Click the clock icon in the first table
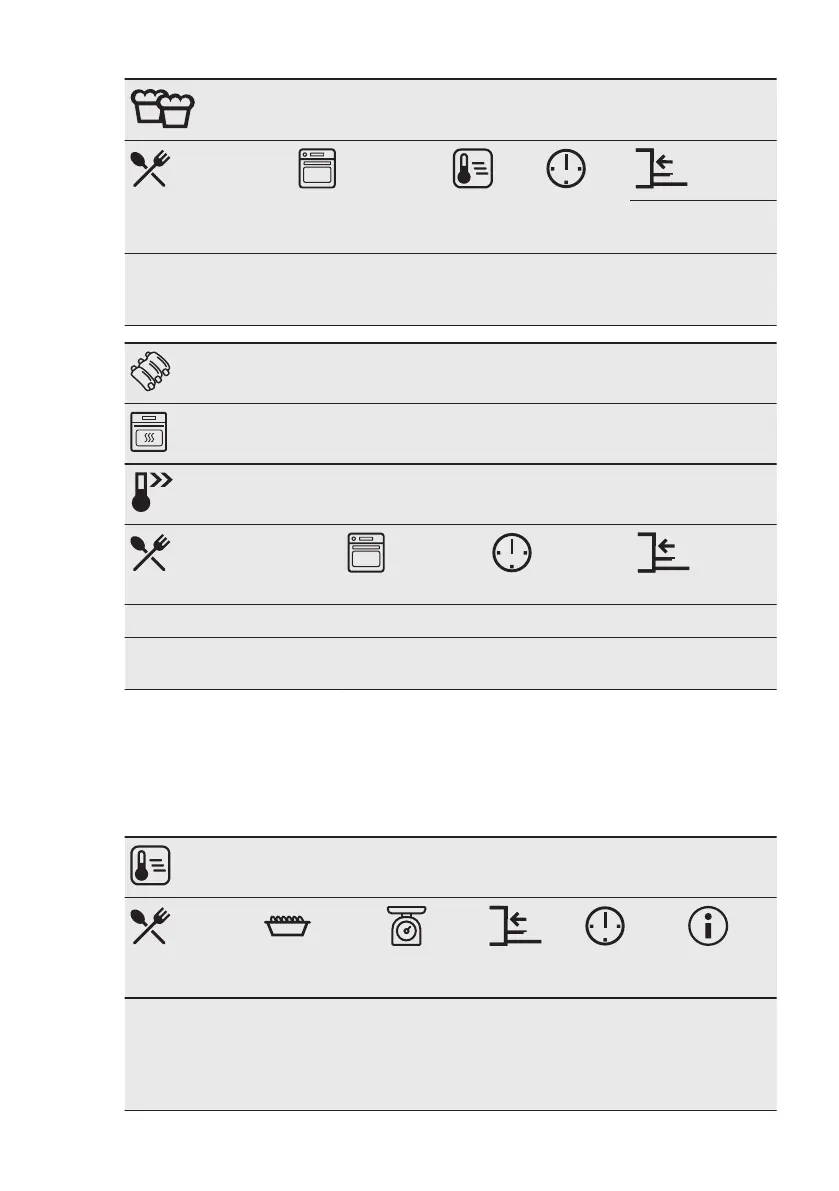The width and height of the screenshot is (839, 1191). pos(566,169)
